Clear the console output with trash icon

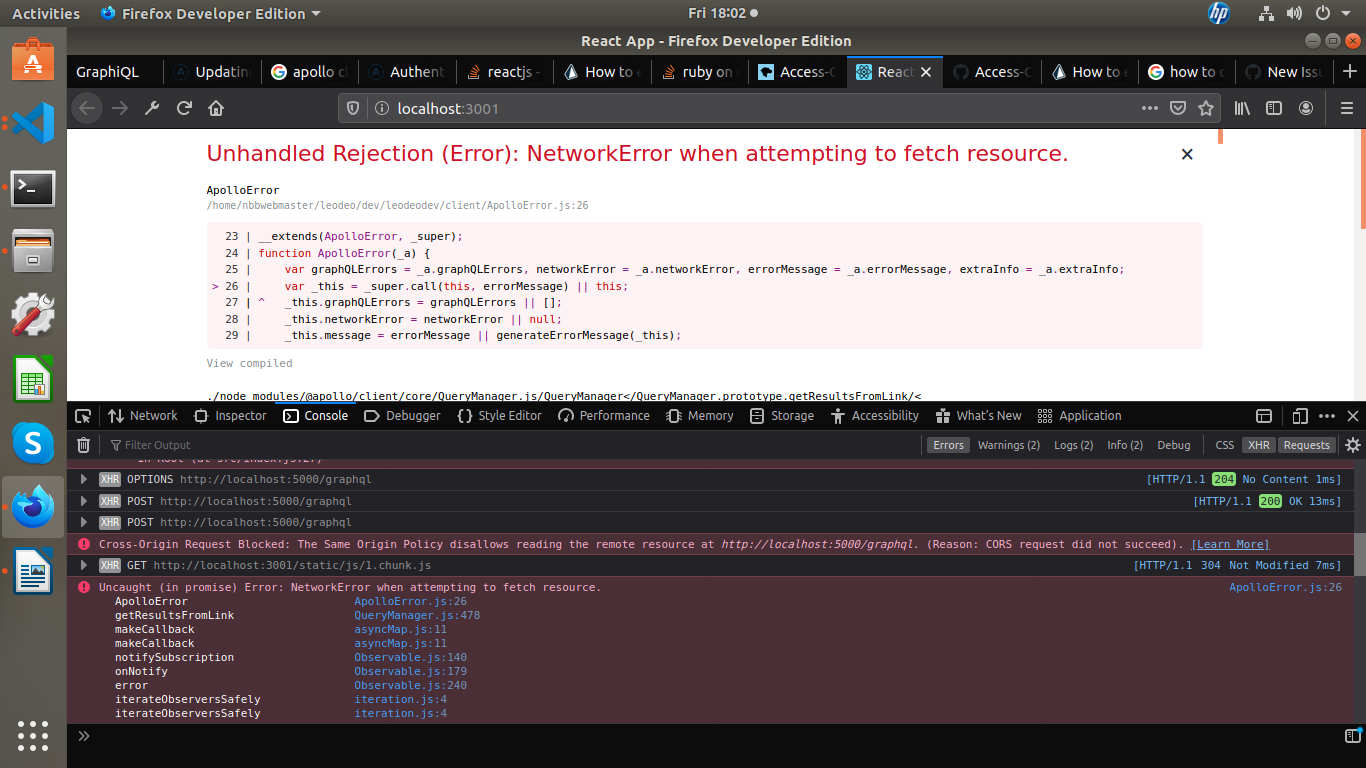[x=83, y=445]
